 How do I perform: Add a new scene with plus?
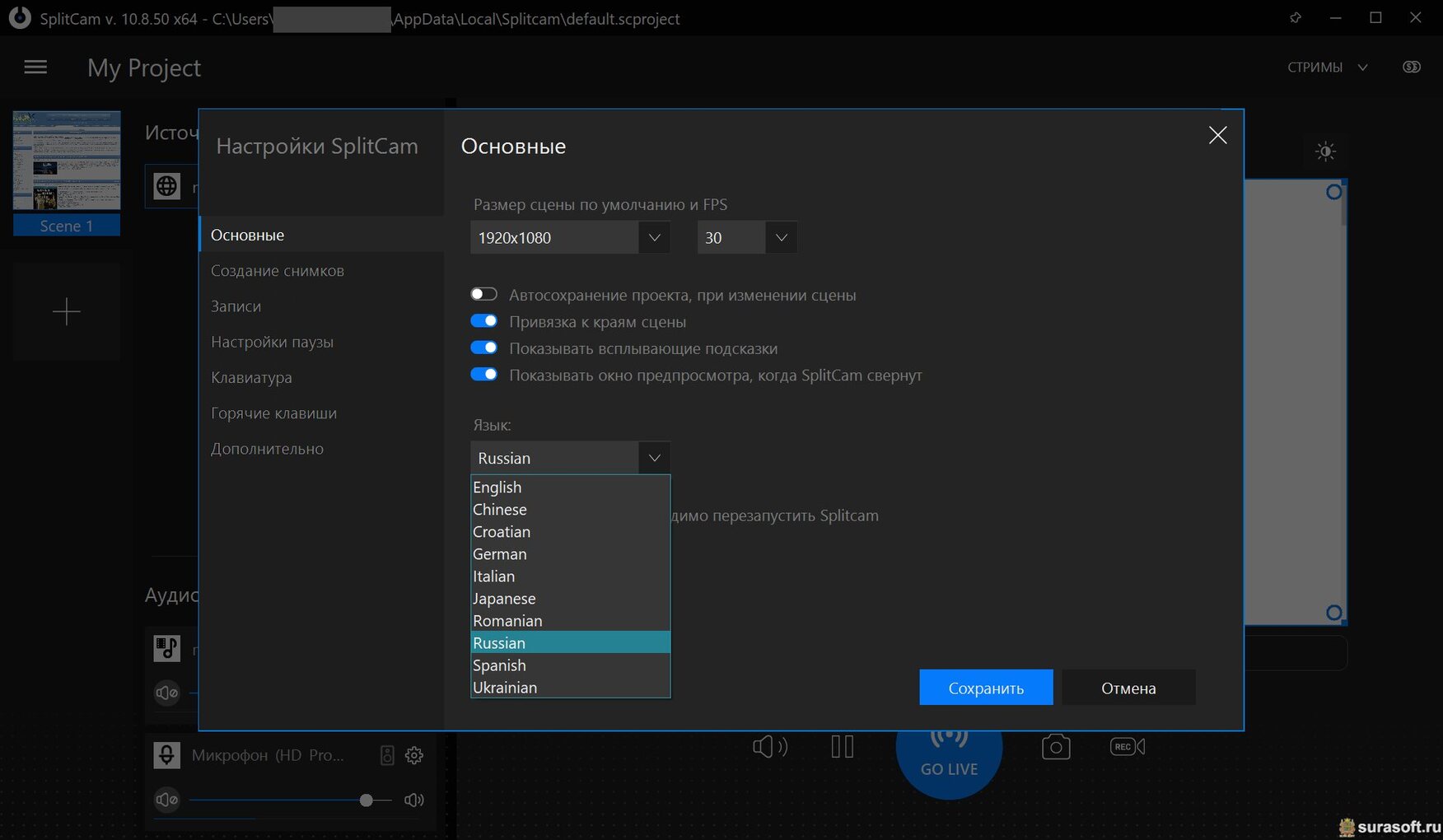(67, 311)
